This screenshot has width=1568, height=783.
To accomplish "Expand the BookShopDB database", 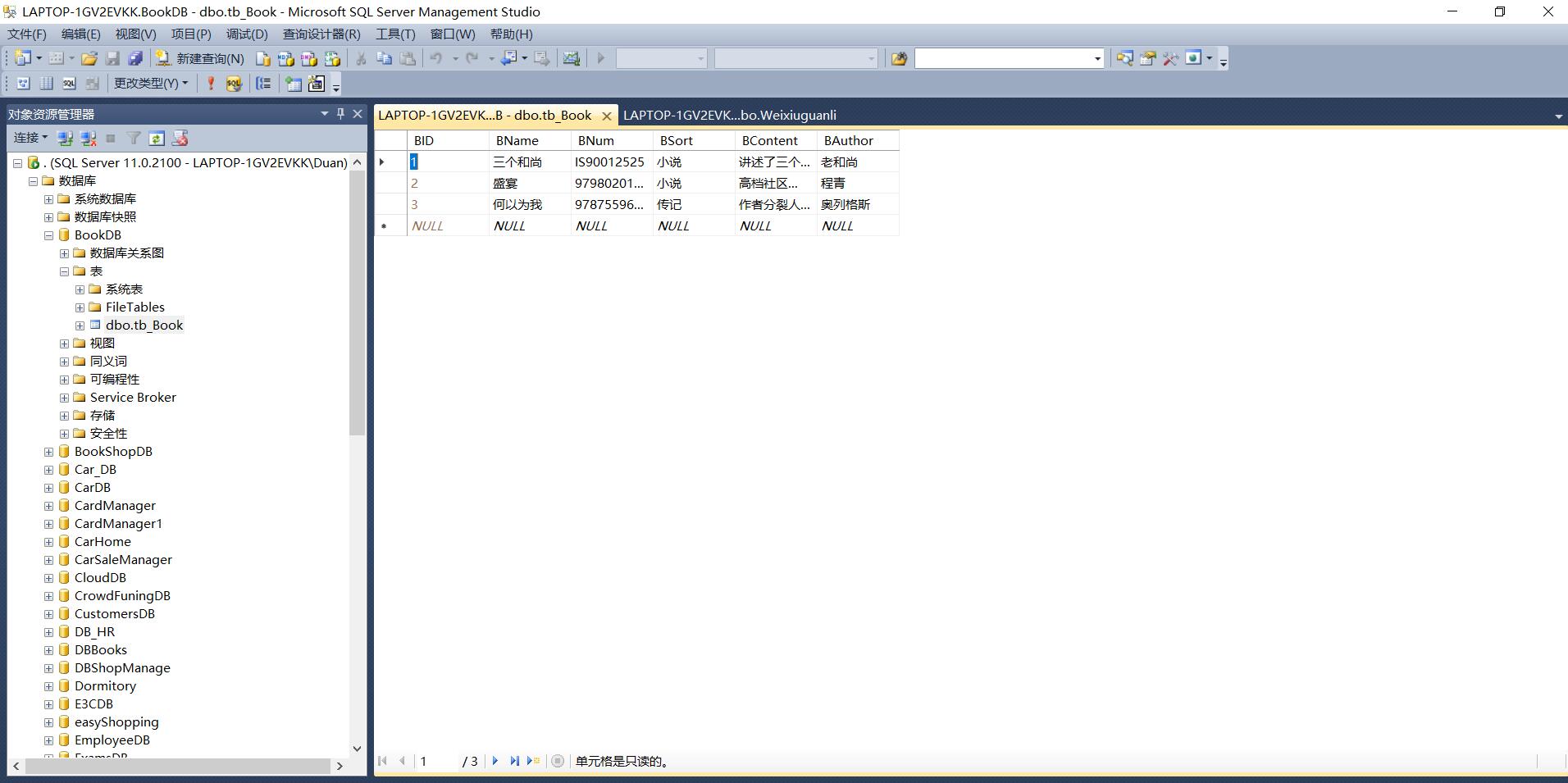I will [x=48, y=452].
